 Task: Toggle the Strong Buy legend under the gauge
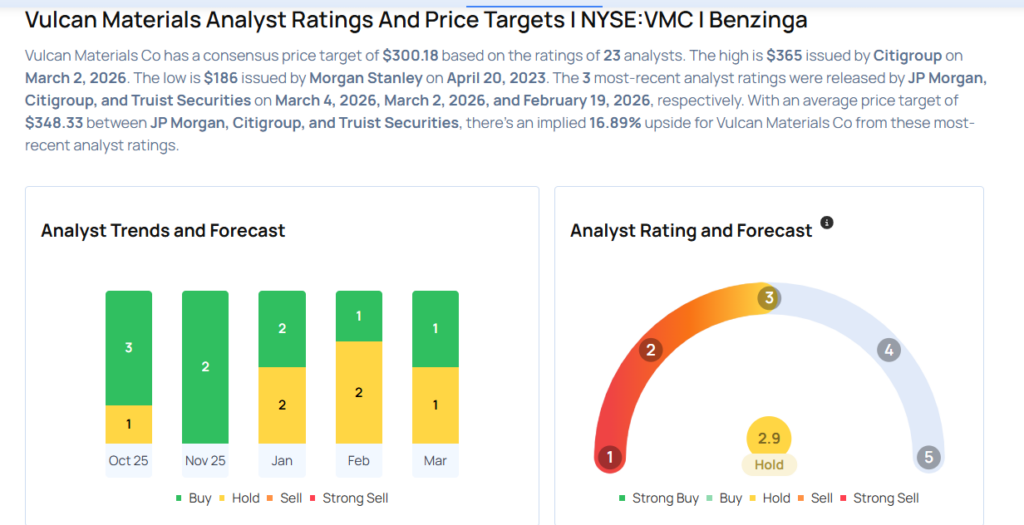pos(658,498)
